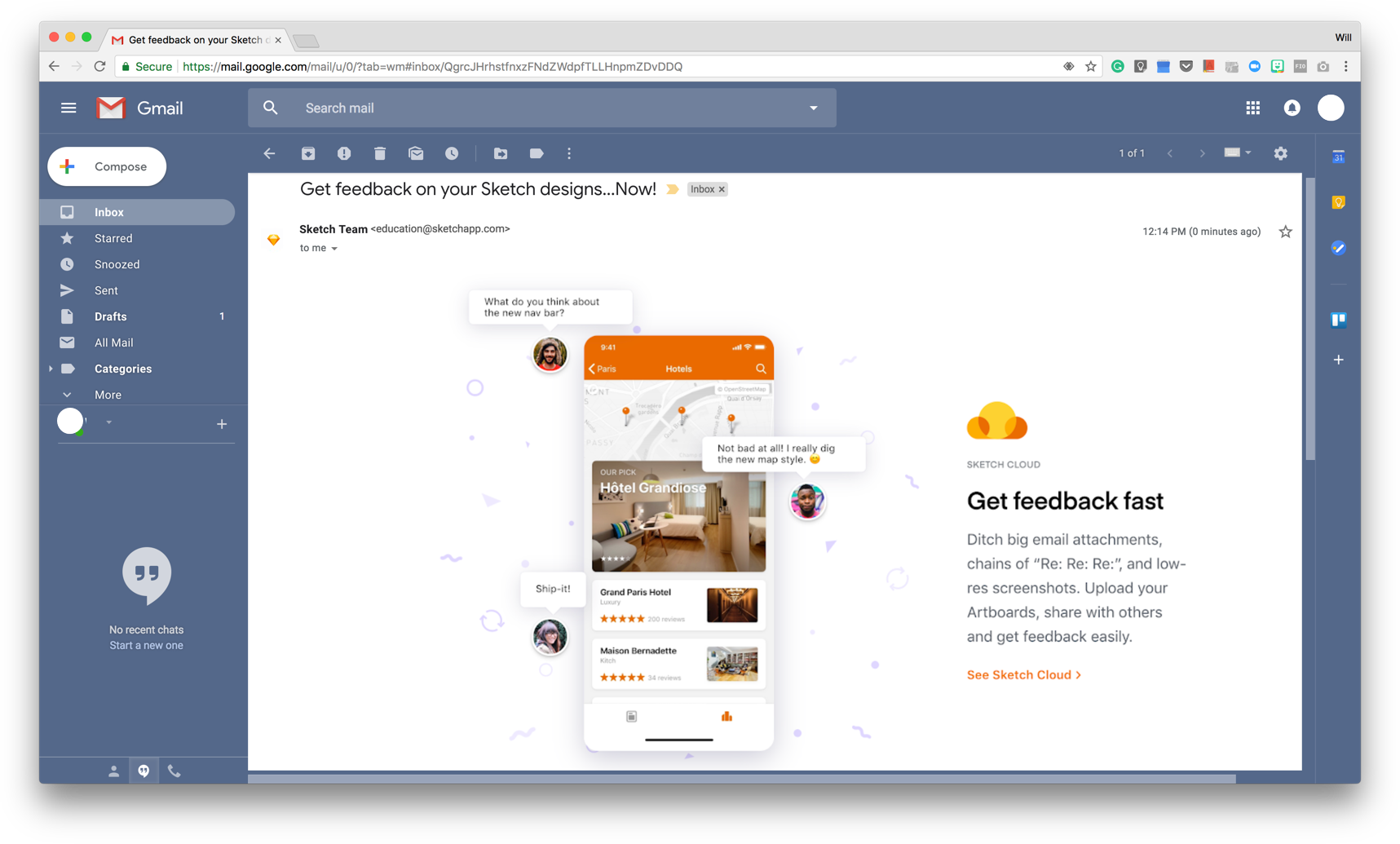
Task: Go back to inbox with back arrow
Action: point(269,153)
